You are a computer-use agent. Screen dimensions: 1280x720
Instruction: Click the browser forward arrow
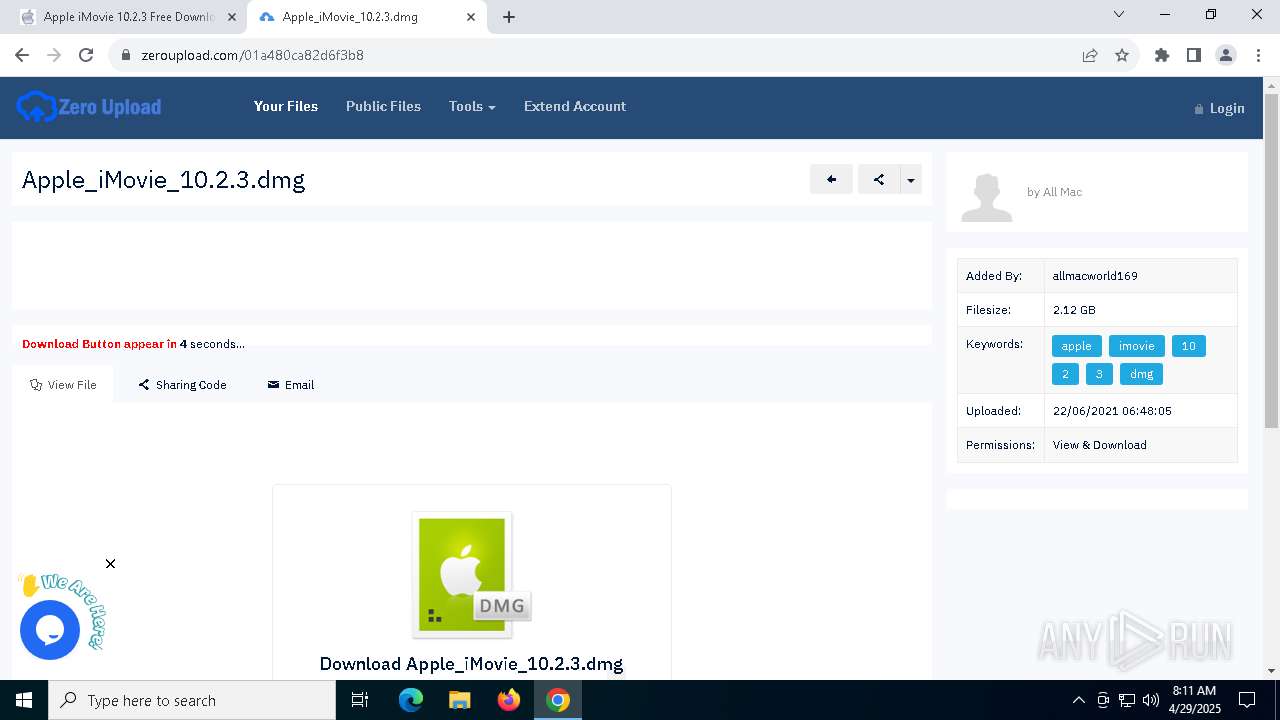[x=54, y=55]
